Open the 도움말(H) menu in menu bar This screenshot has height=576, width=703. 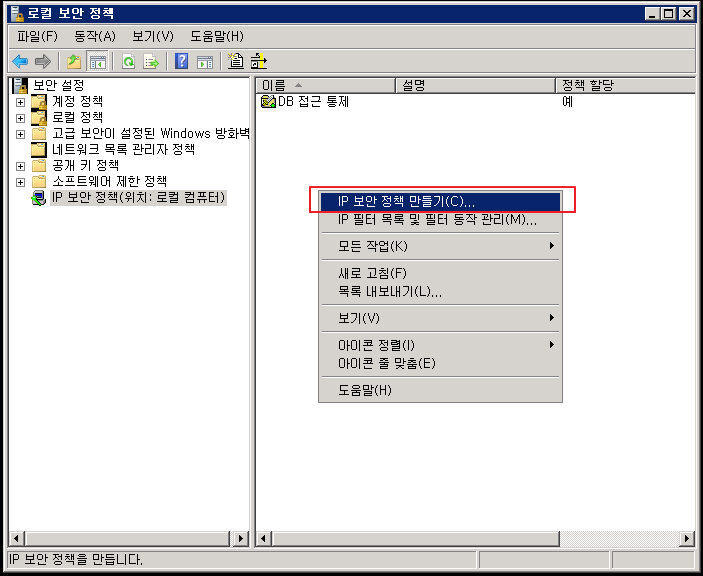coord(217,36)
